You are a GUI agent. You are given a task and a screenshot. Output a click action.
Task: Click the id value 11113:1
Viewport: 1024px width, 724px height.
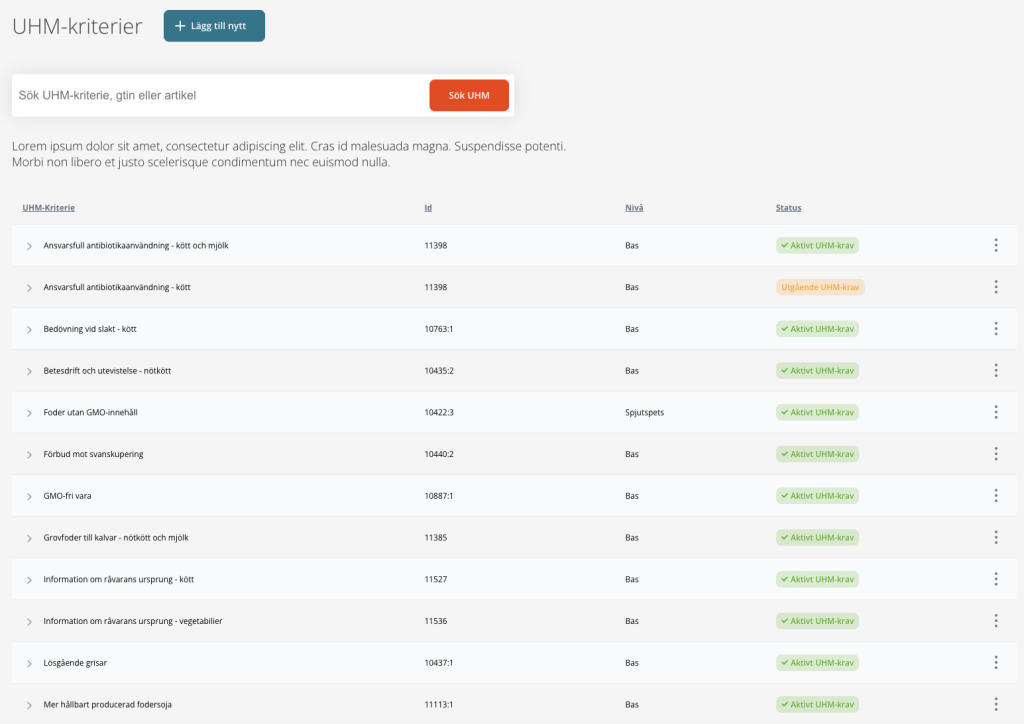439,705
